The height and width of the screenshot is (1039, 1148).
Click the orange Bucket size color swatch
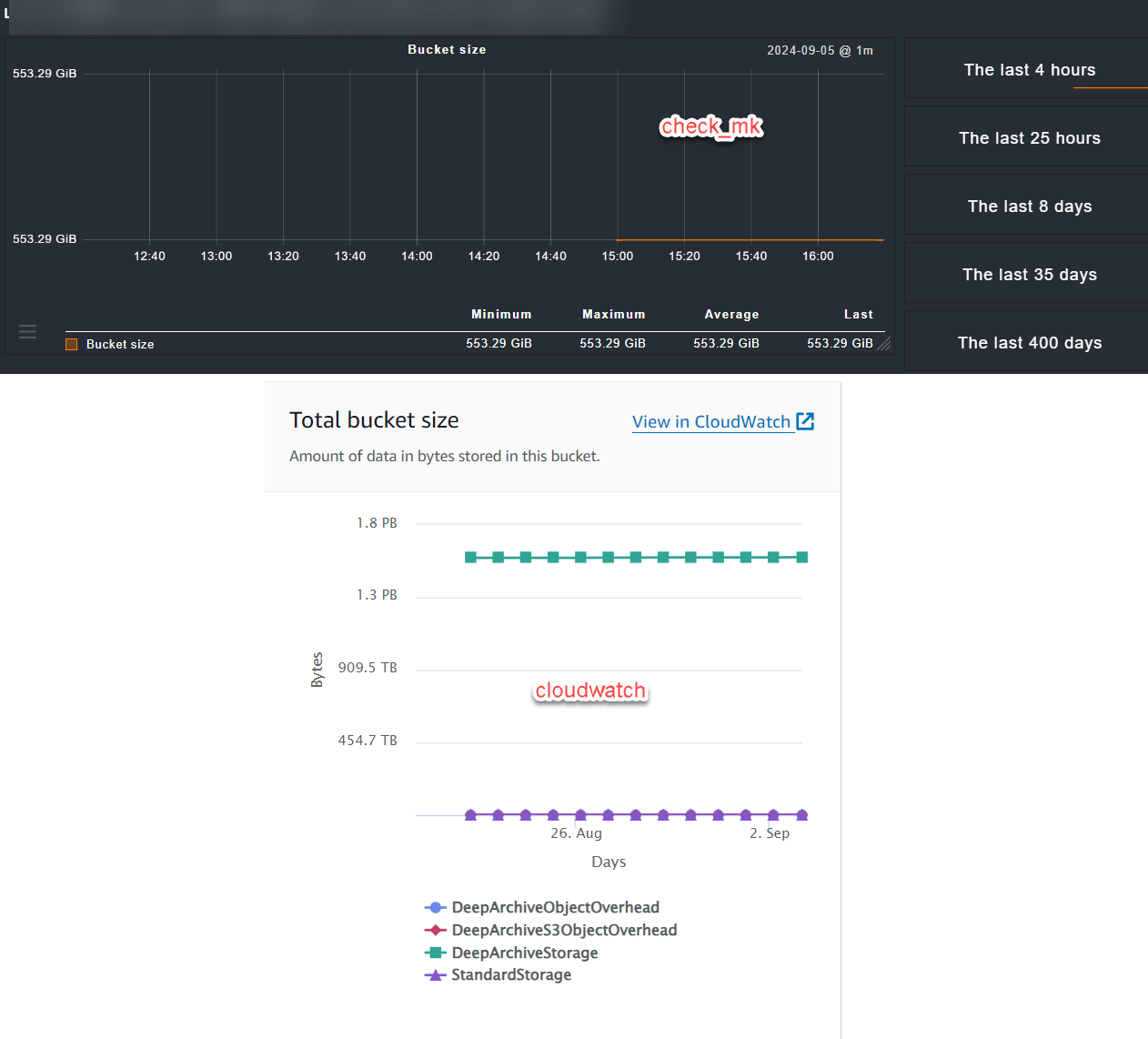click(x=72, y=344)
